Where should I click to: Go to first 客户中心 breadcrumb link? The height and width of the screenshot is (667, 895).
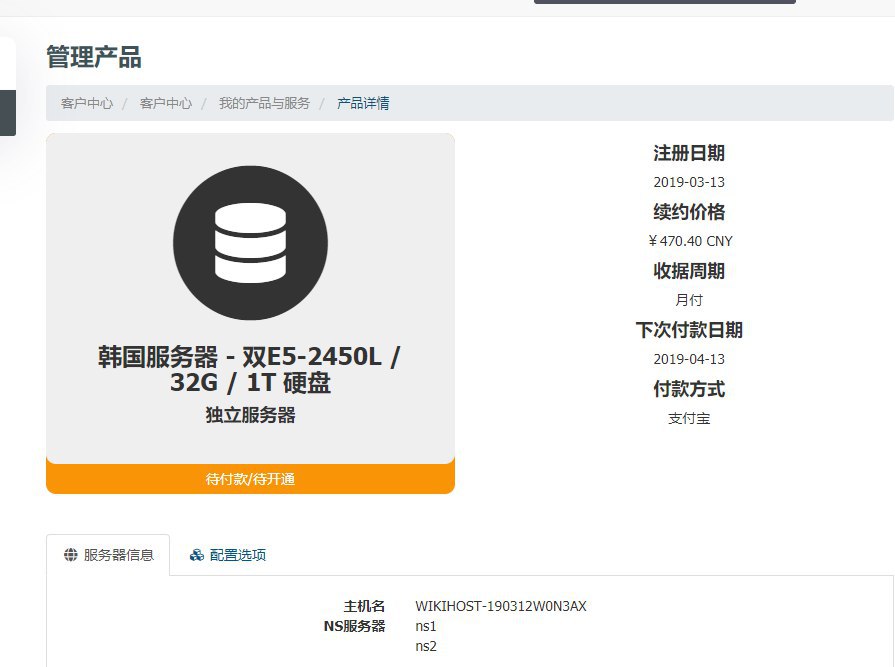point(86,103)
